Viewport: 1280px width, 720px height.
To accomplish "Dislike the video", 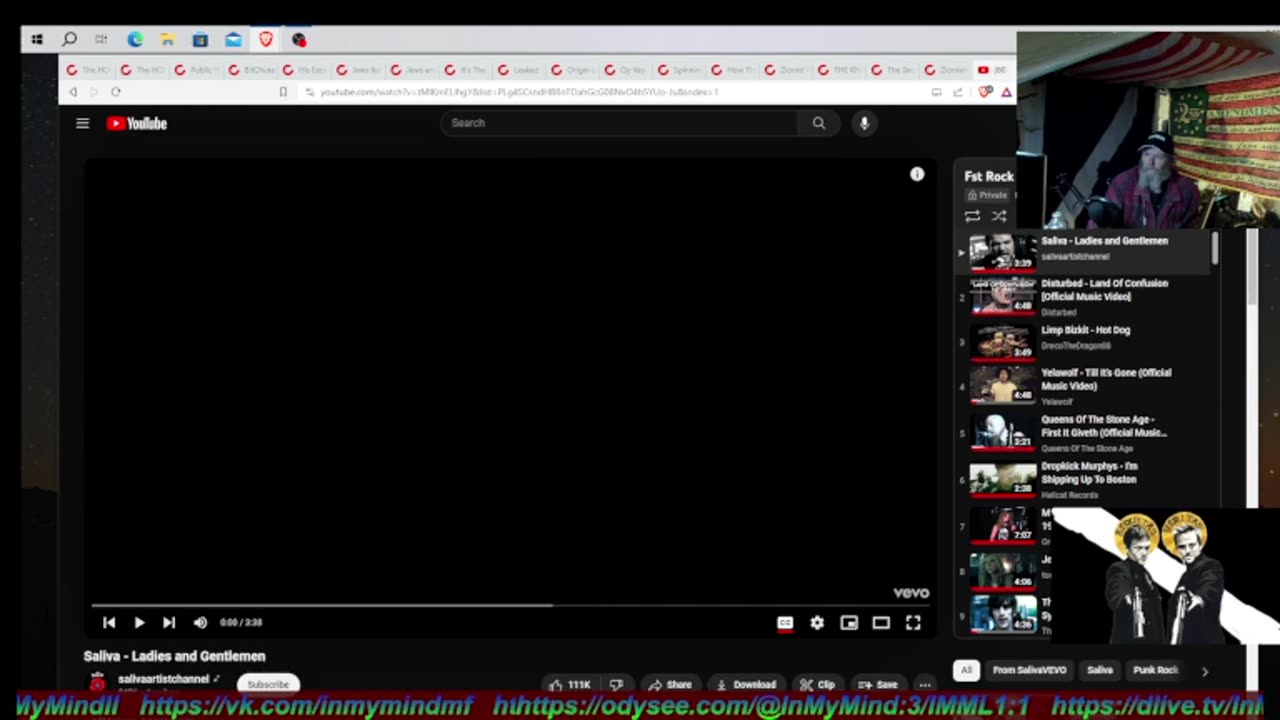I will point(617,685).
